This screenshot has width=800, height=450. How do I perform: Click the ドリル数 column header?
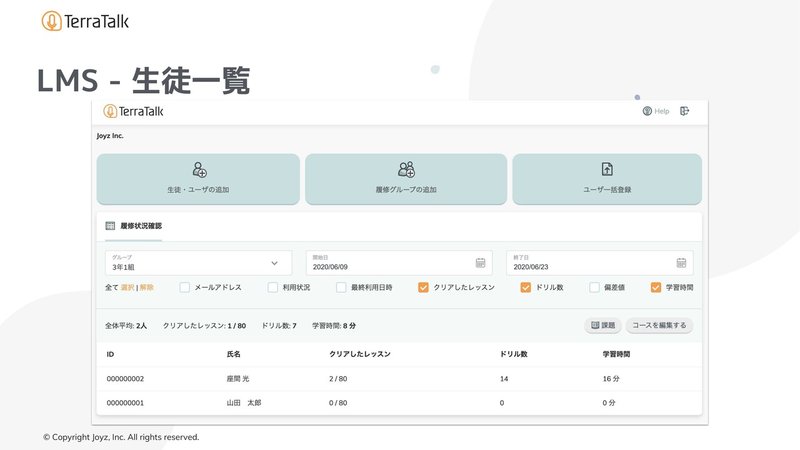coord(513,354)
